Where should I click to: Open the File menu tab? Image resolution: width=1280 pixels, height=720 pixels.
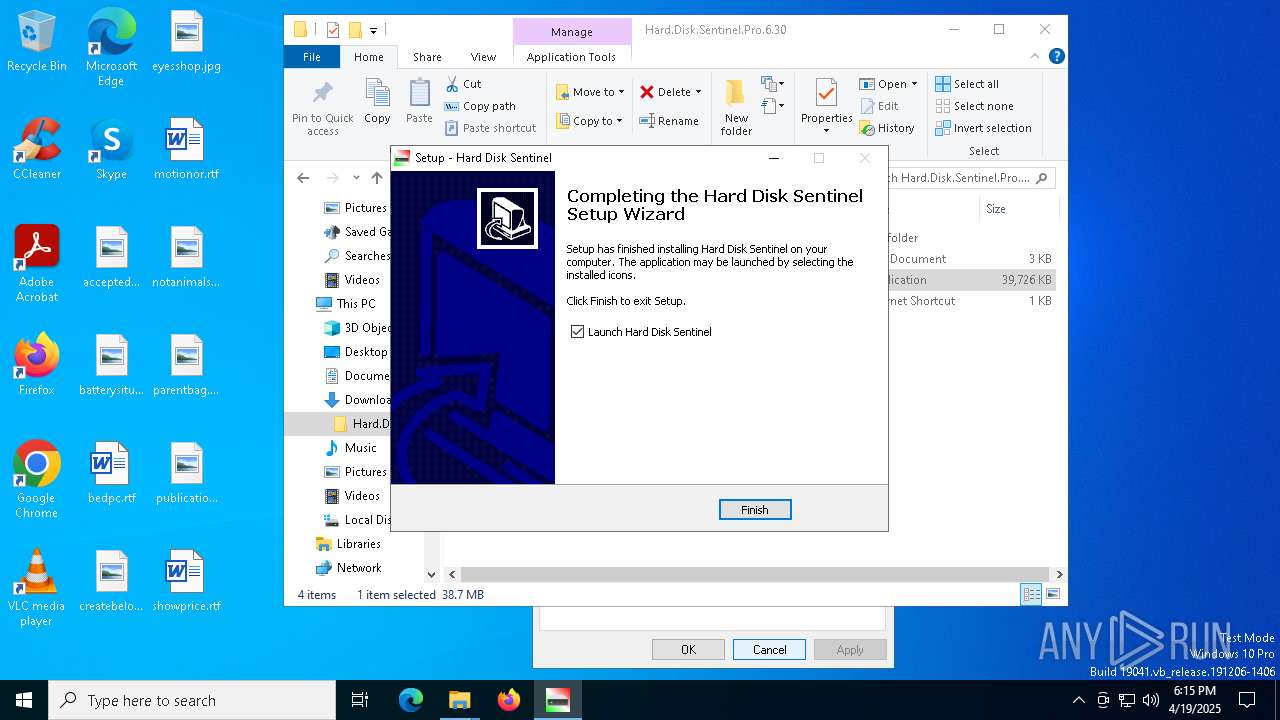312,57
